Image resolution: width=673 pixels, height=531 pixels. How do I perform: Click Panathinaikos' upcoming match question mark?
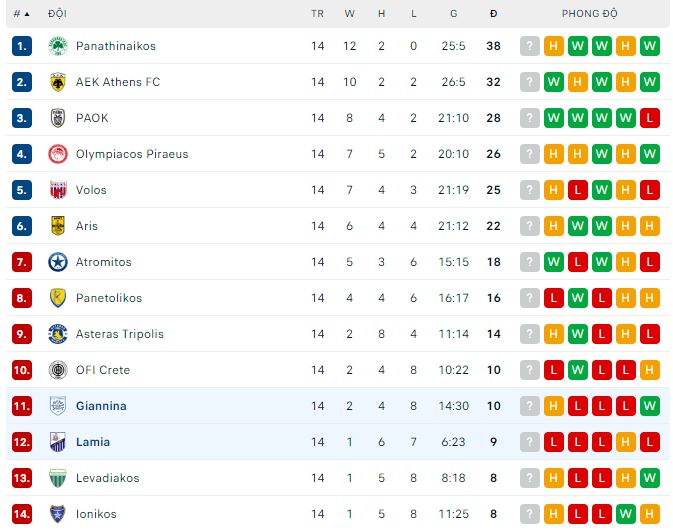click(x=530, y=46)
